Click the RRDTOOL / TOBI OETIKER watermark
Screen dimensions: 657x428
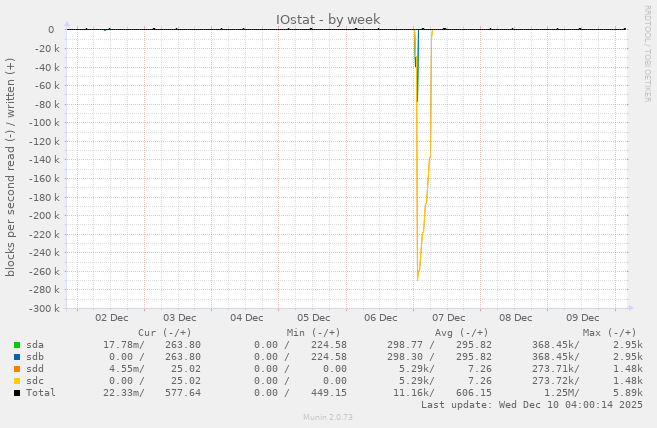coord(647,54)
